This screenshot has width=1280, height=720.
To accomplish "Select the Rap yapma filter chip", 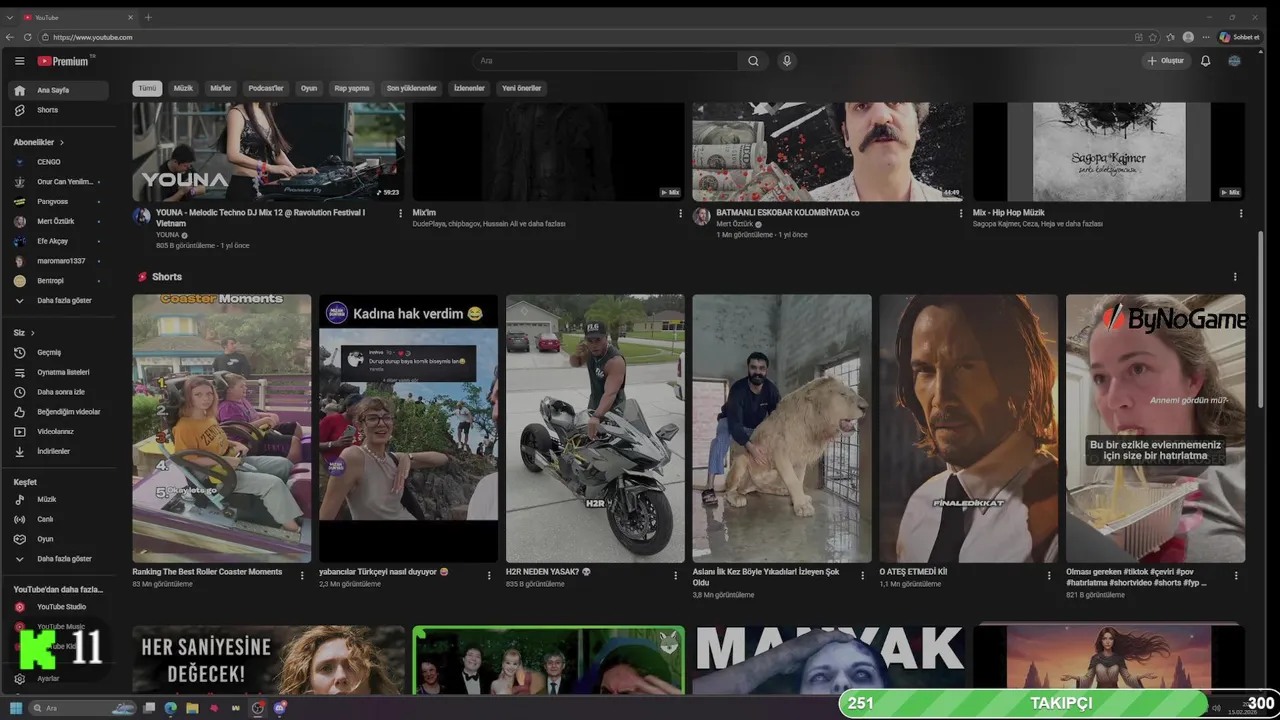I will [x=352, y=88].
